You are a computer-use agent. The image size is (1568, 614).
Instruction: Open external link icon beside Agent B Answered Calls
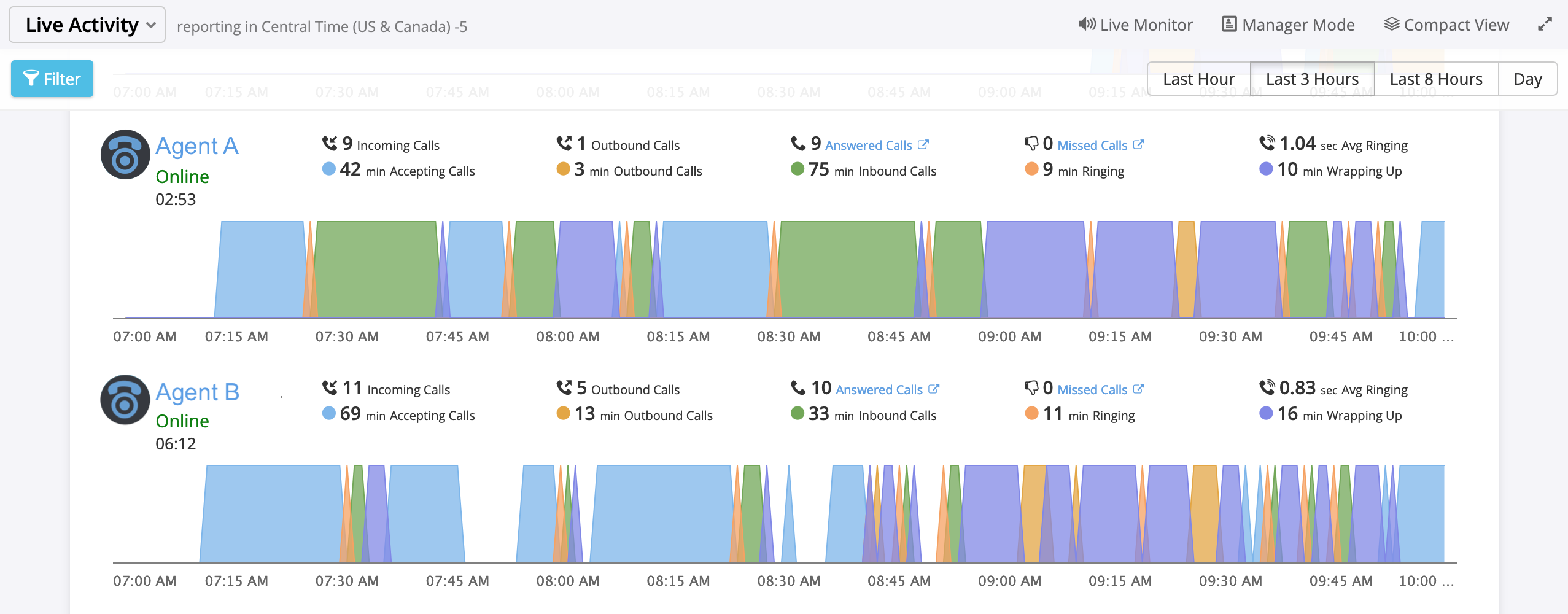(x=934, y=389)
